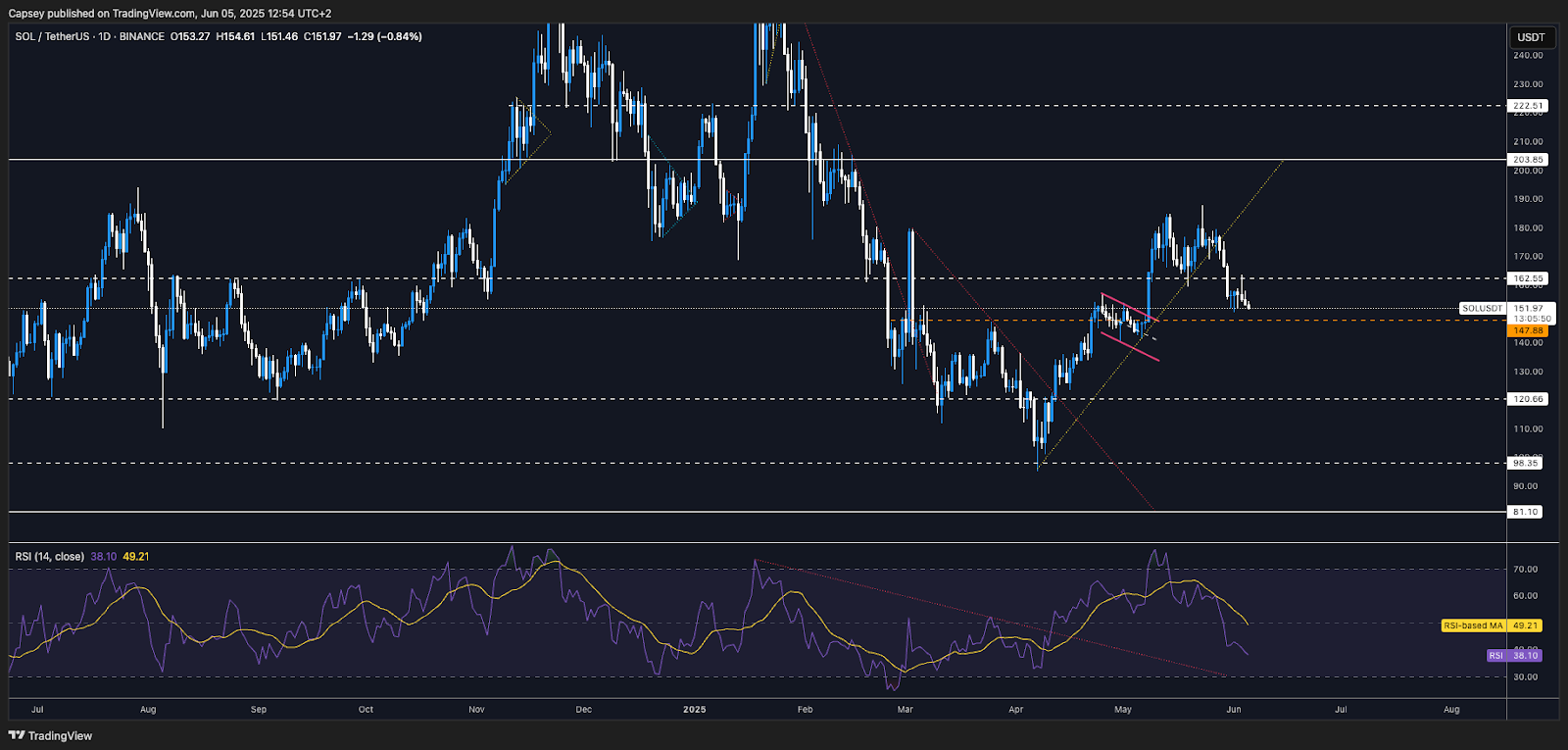
Task: Click the purple 38.10 value in RSI legend
Action: pos(104,556)
